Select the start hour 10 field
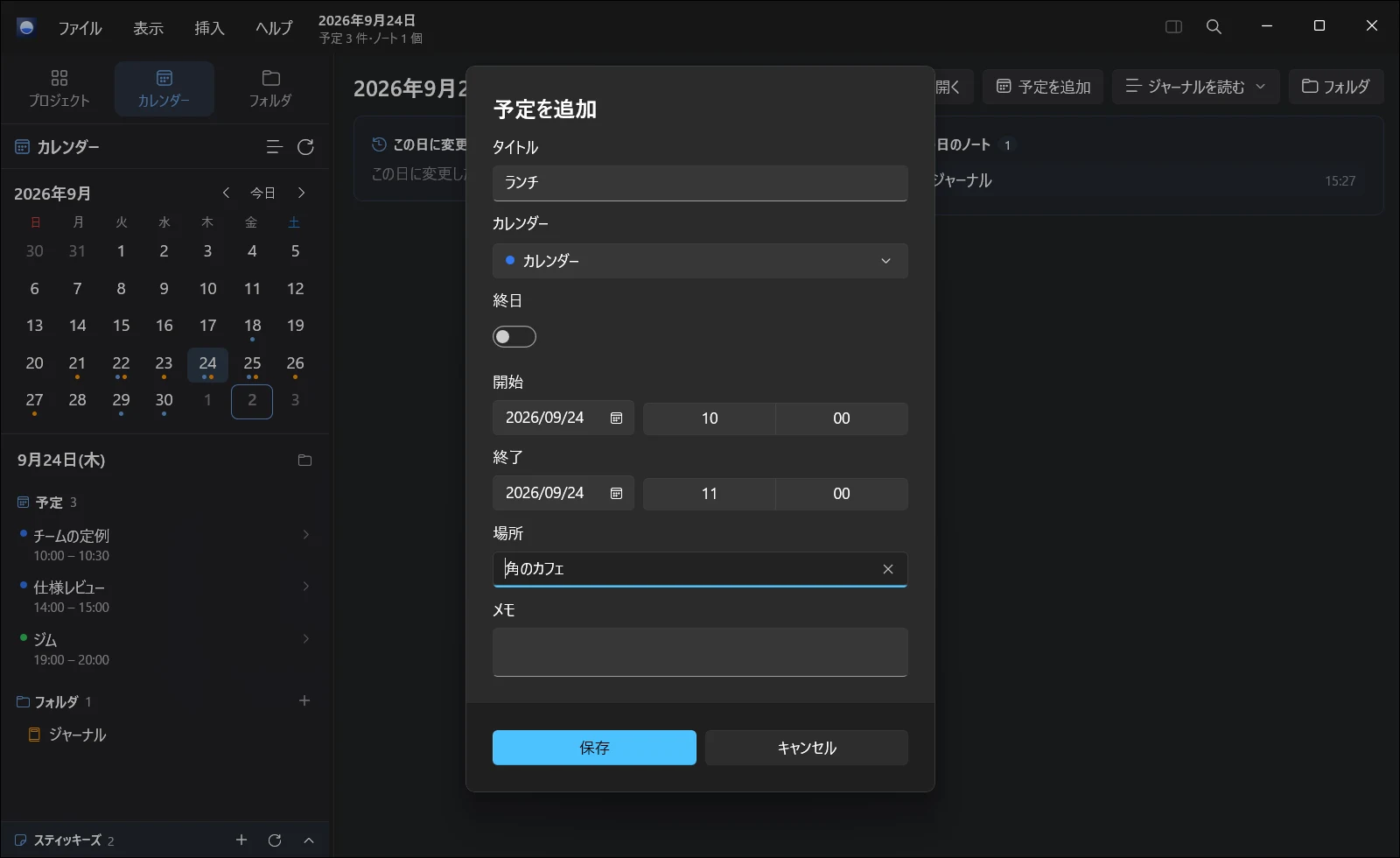 710,418
